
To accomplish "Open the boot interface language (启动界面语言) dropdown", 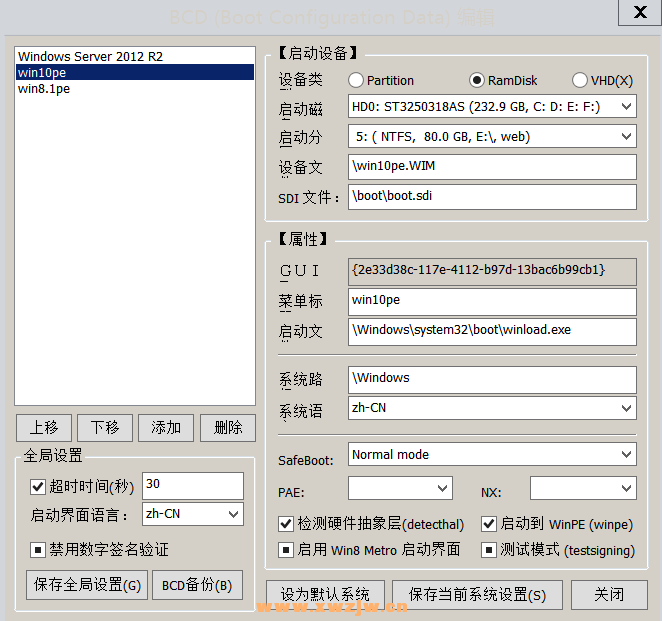I will [x=193, y=514].
